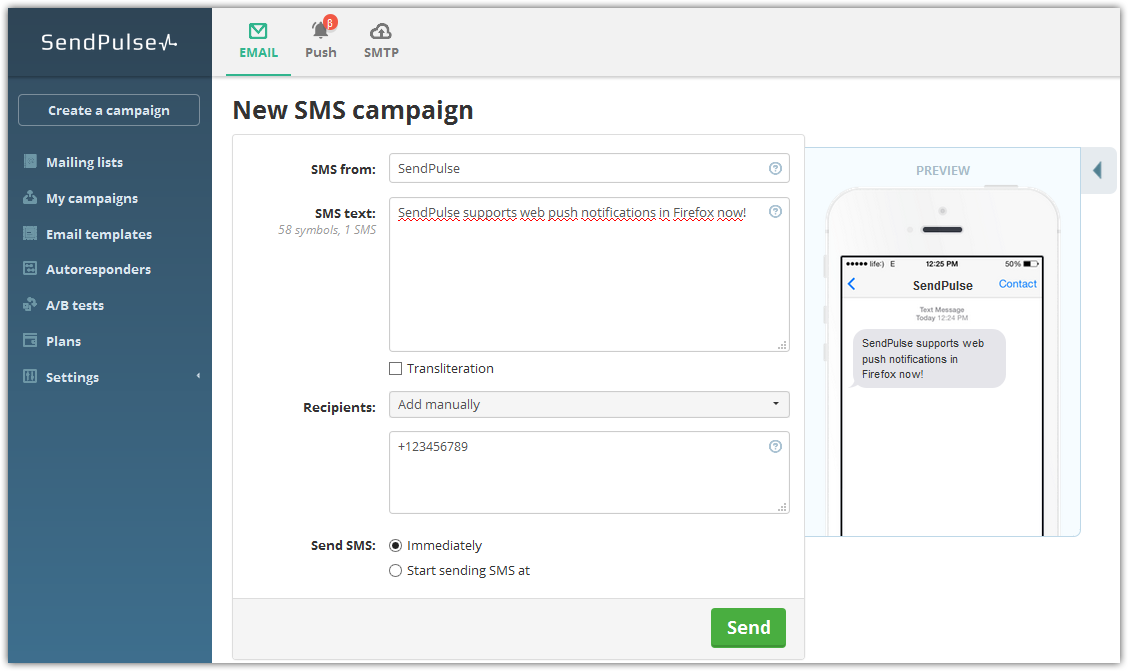Click the SMS from input field
This screenshot has width=1128, height=671.
tap(589, 168)
